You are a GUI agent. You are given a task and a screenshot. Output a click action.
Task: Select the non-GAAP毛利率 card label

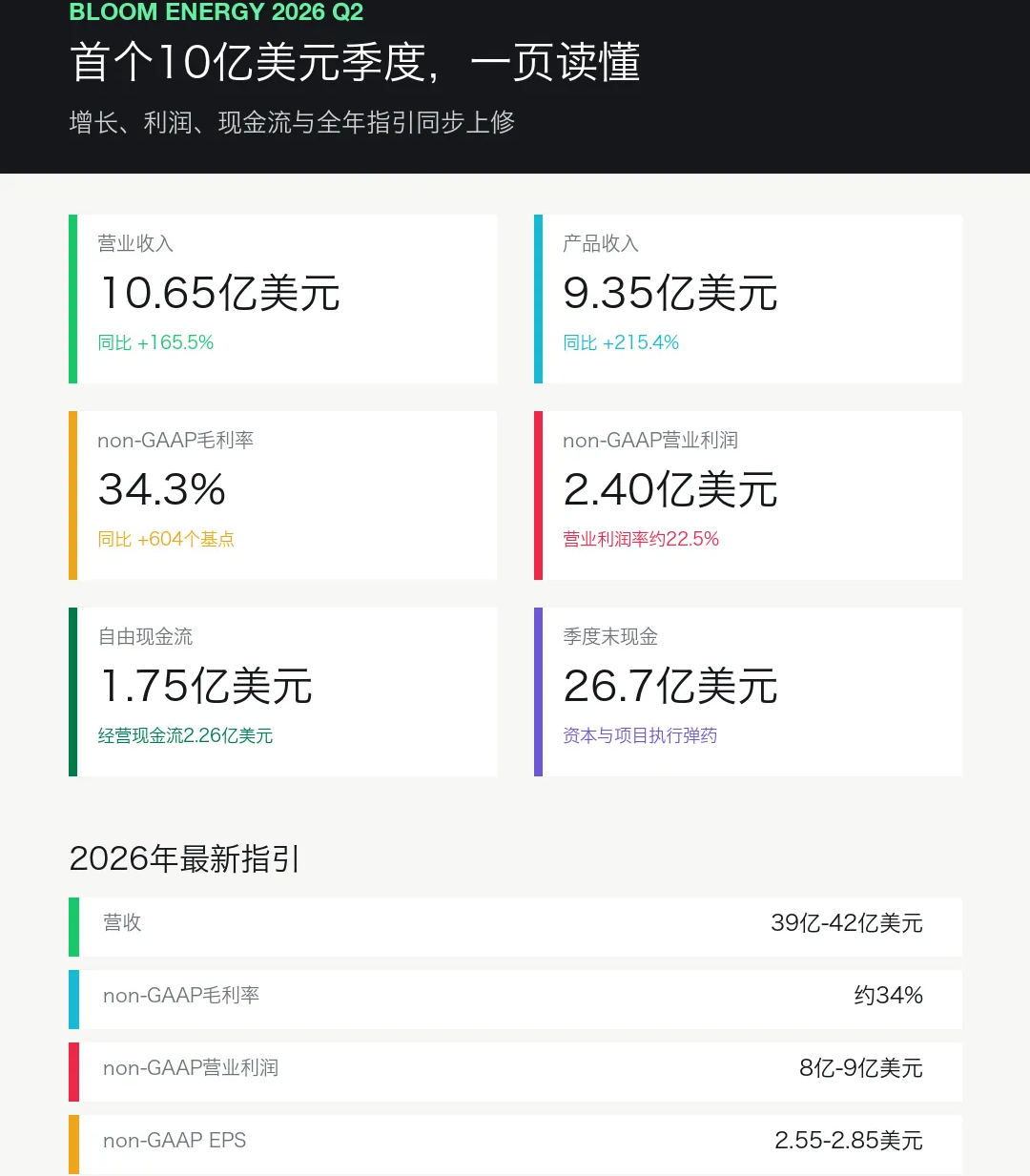(x=175, y=440)
